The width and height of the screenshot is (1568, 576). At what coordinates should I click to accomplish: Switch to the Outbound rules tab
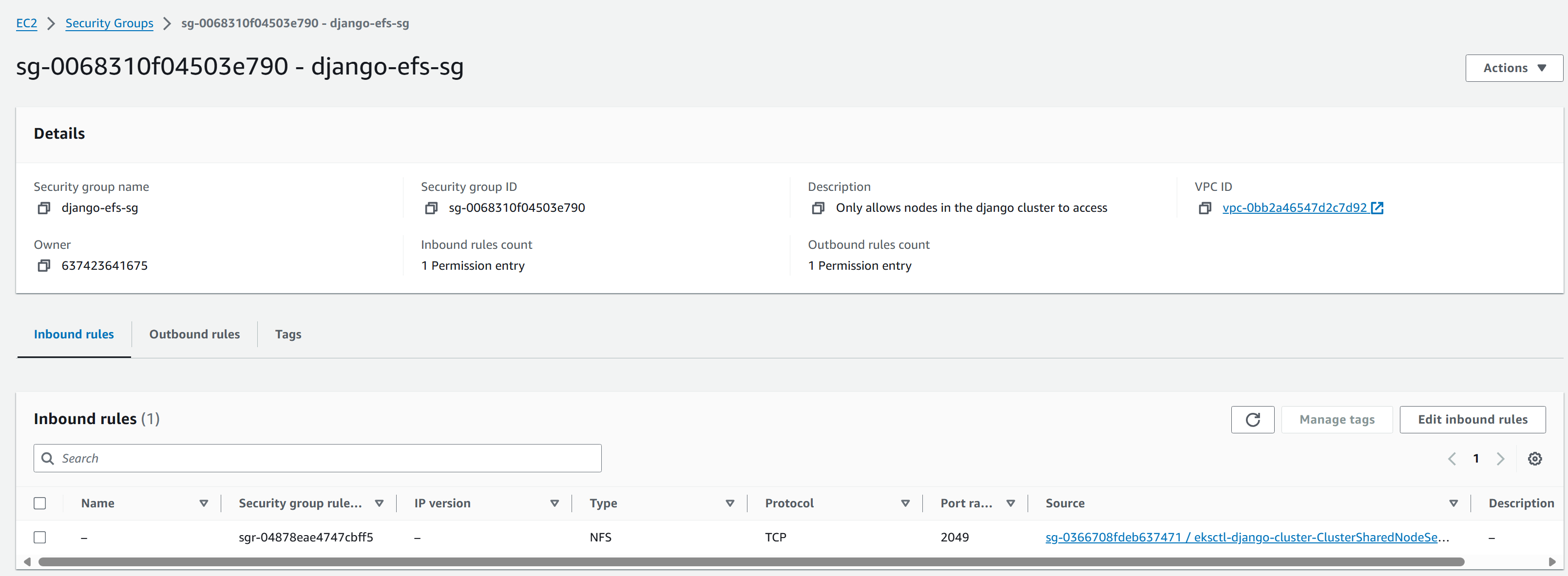pyautogui.click(x=194, y=334)
